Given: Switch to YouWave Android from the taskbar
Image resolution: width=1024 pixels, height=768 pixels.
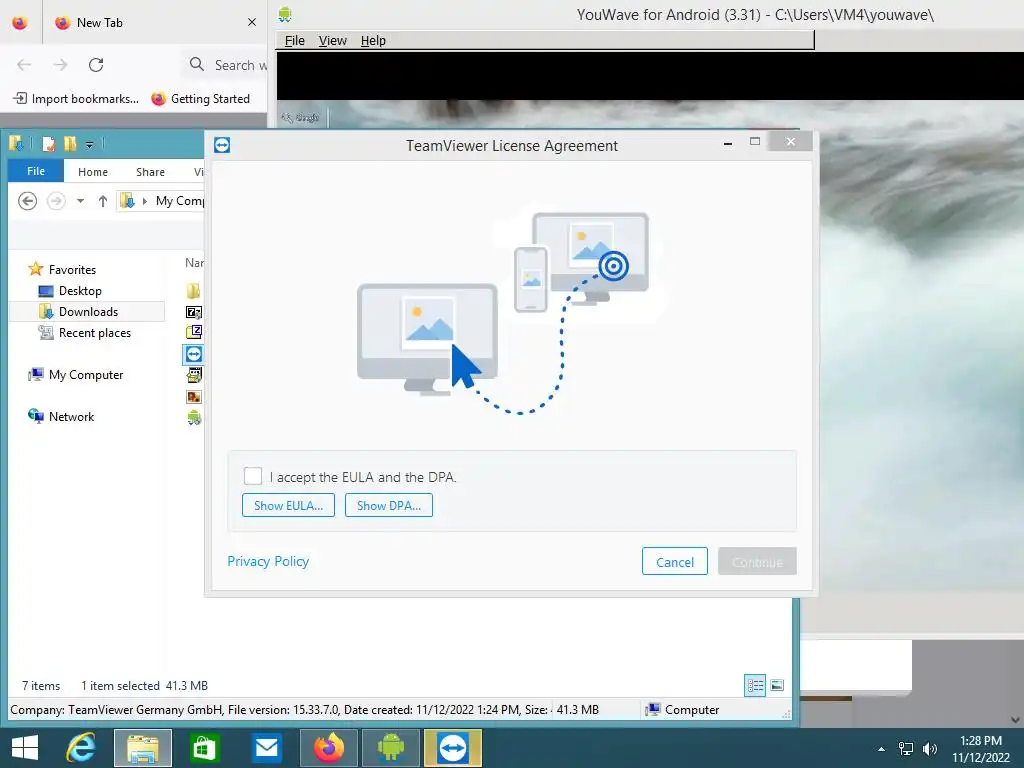Looking at the screenshot, I should tap(391, 748).
